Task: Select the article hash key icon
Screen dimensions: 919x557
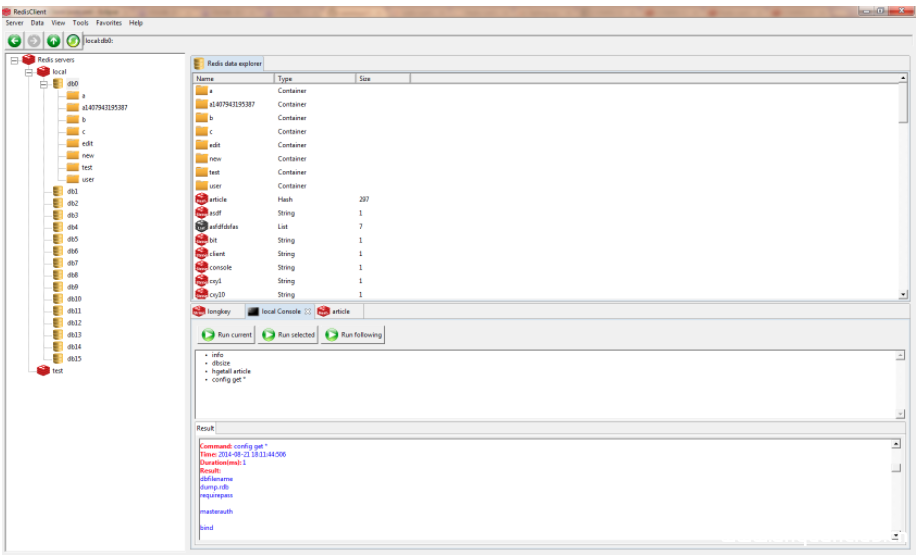Action: coord(201,200)
